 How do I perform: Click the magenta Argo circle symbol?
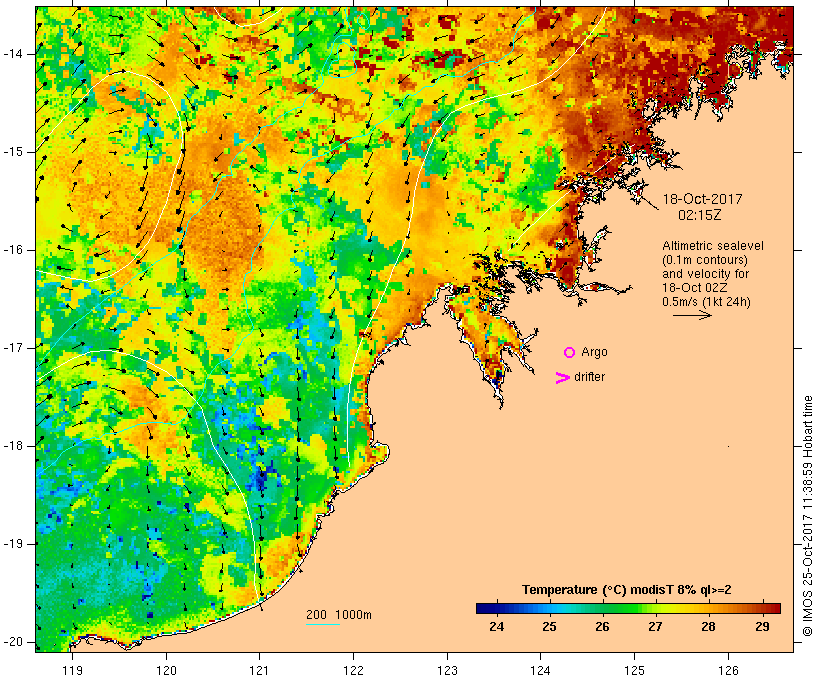570,353
